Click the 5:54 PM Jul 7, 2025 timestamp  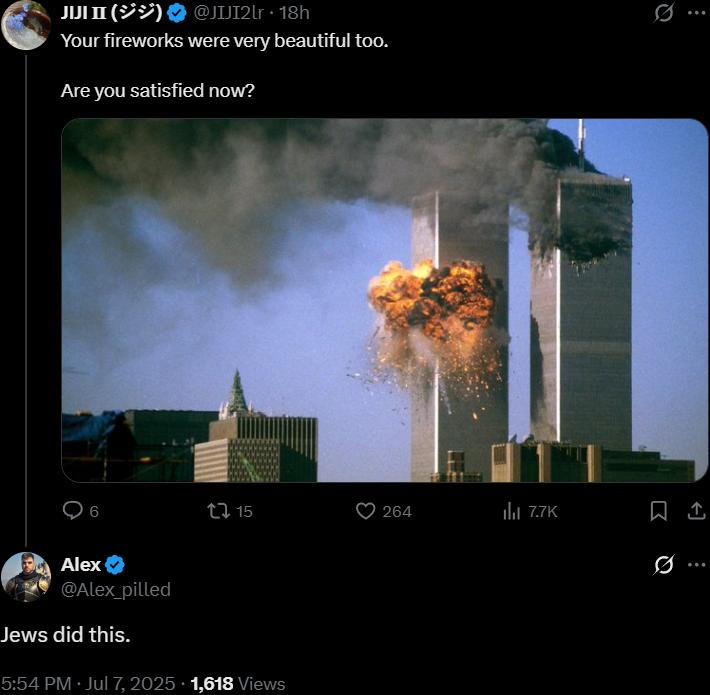pyautogui.click(x=88, y=684)
